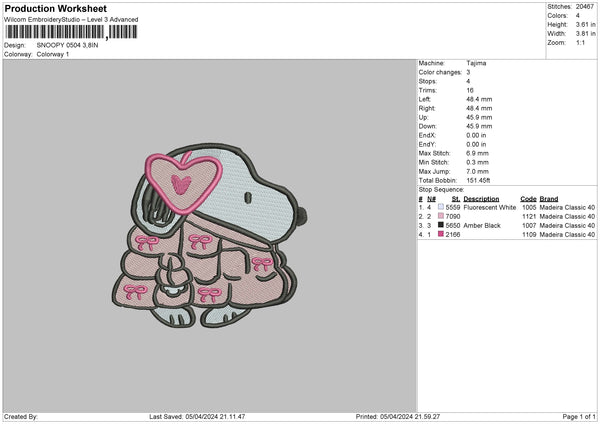
Task: Click the 'Description' column header
Action: click(x=481, y=199)
